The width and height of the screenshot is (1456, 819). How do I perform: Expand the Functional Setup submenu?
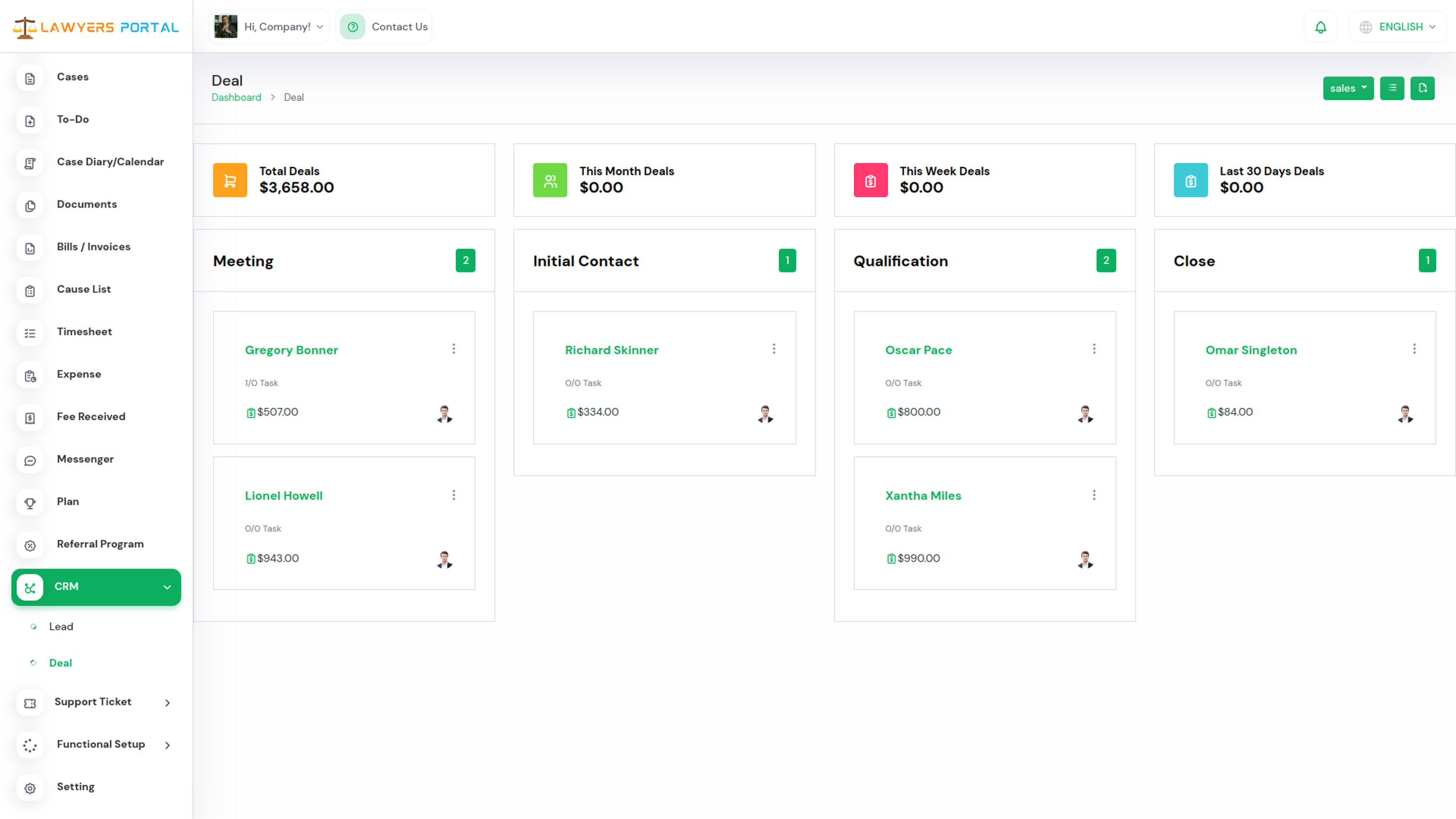[x=167, y=745]
